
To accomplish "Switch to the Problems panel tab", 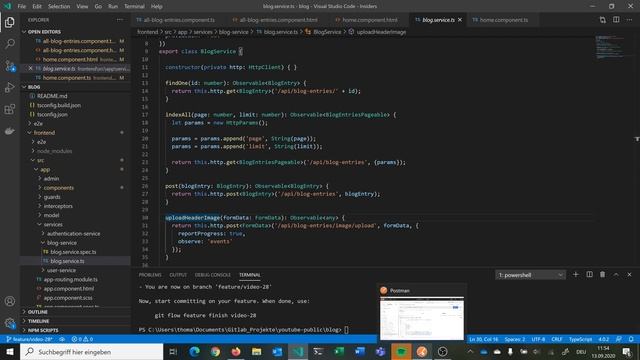I will 150,275.
